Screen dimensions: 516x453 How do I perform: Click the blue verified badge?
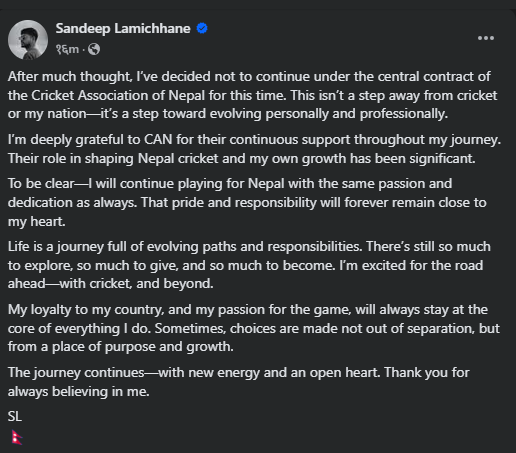coord(202,28)
